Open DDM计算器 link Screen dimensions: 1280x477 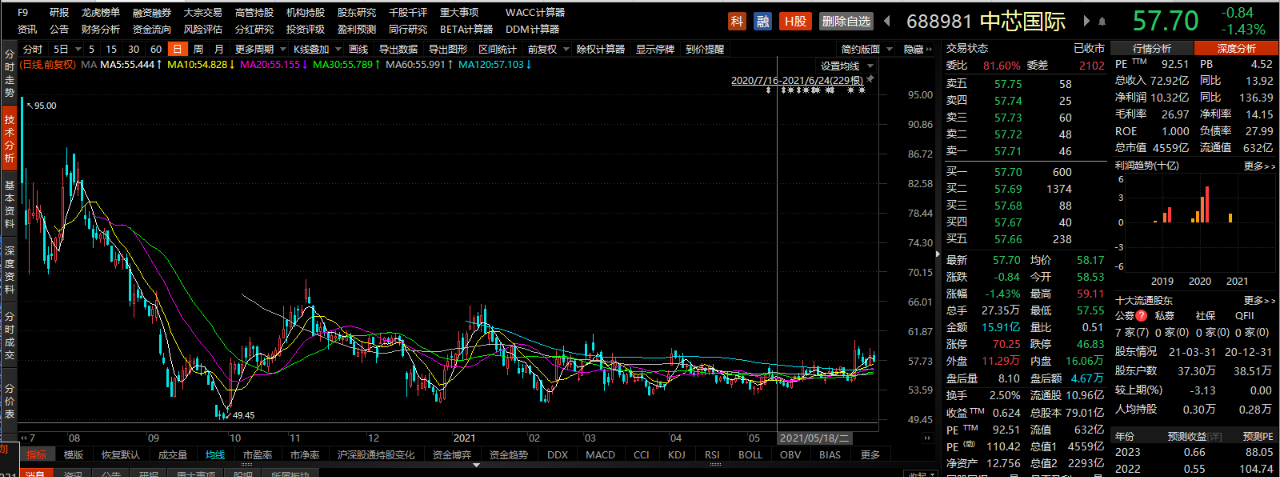(x=530, y=29)
